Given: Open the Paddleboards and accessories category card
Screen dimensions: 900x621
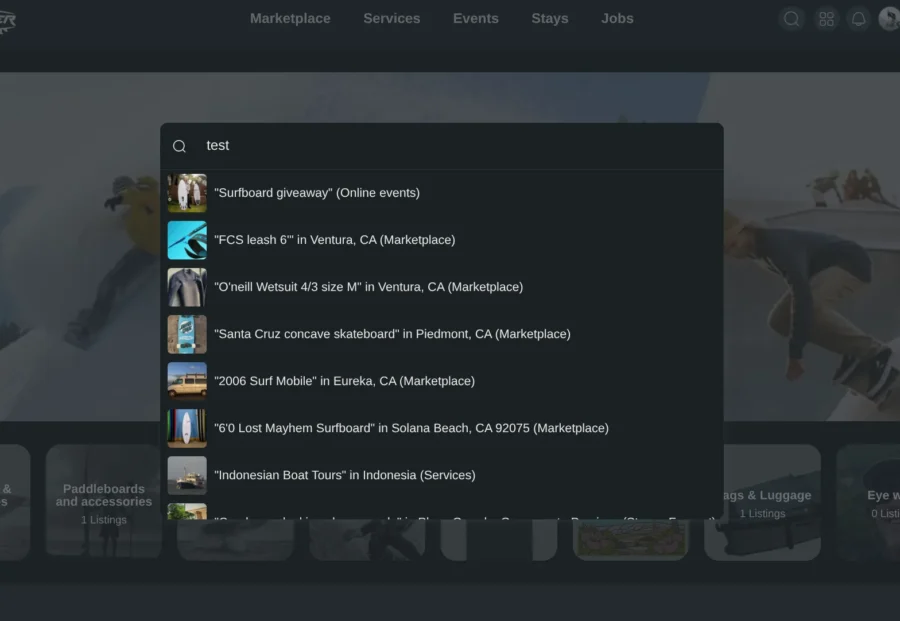Looking at the screenshot, I should (x=103, y=502).
